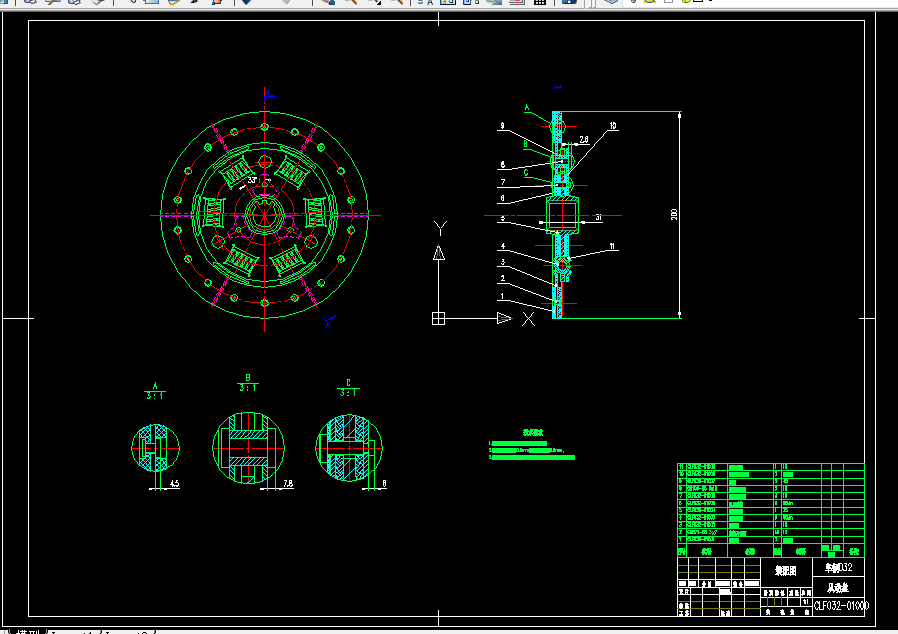Click the UCS Y axis label

(x=440, y=228)
